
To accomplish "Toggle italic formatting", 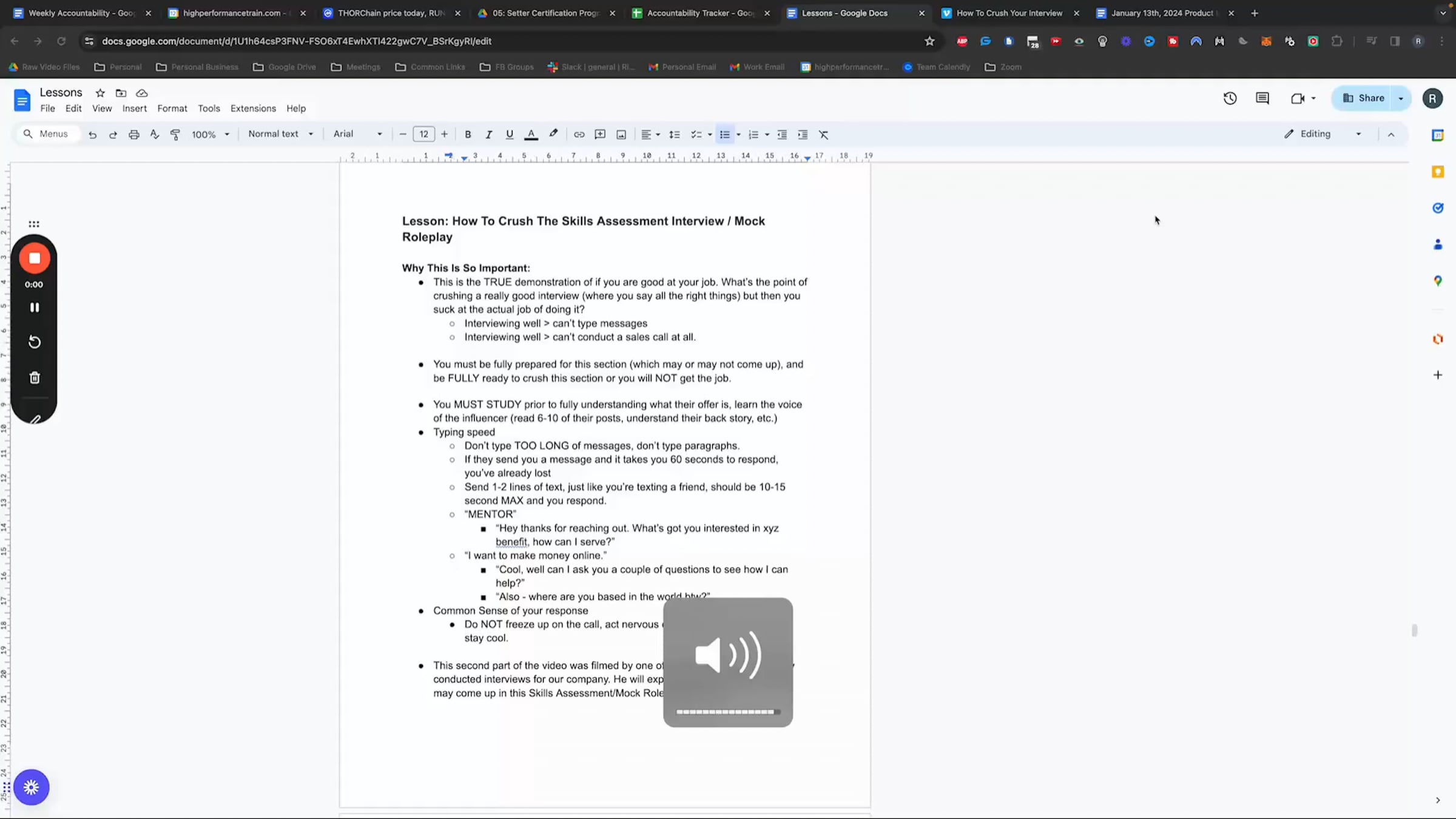I will 488,135.
